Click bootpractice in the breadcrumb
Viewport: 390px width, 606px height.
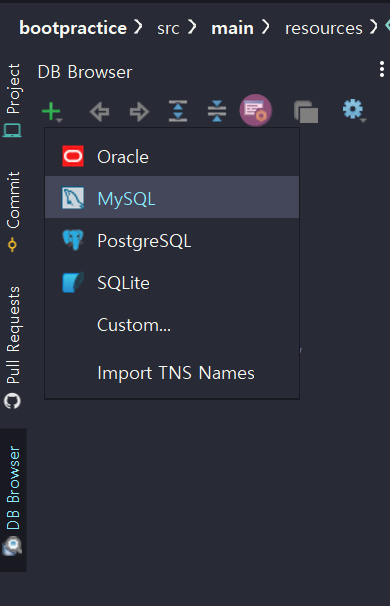[x=73, y=28]
